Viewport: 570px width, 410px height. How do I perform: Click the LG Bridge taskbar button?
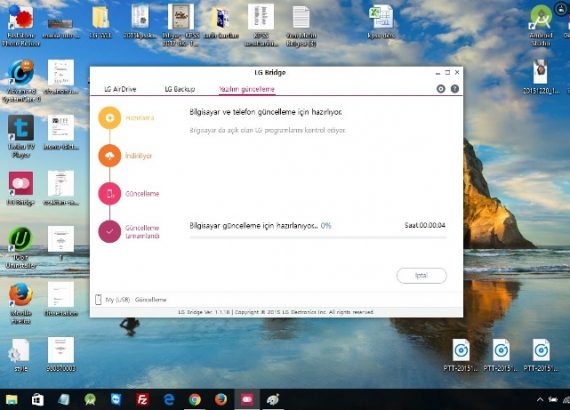(247, 400)
